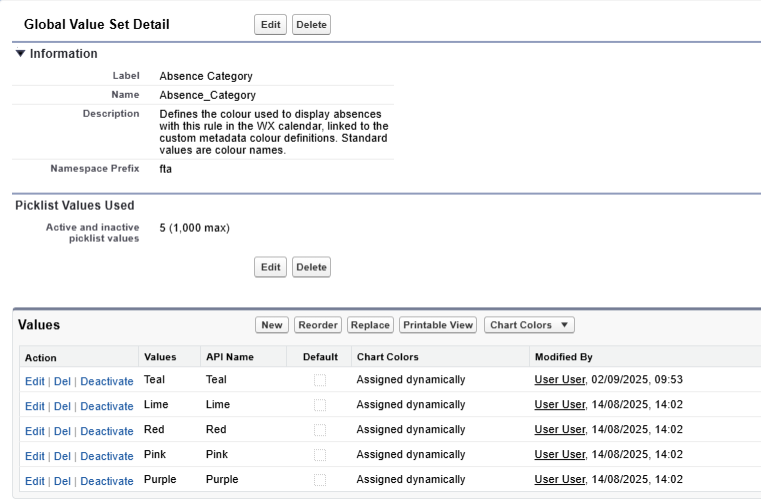The height and width of the screenshot is (502, 761).
Task: Create a New picklist value
Action: pos(272,325)
